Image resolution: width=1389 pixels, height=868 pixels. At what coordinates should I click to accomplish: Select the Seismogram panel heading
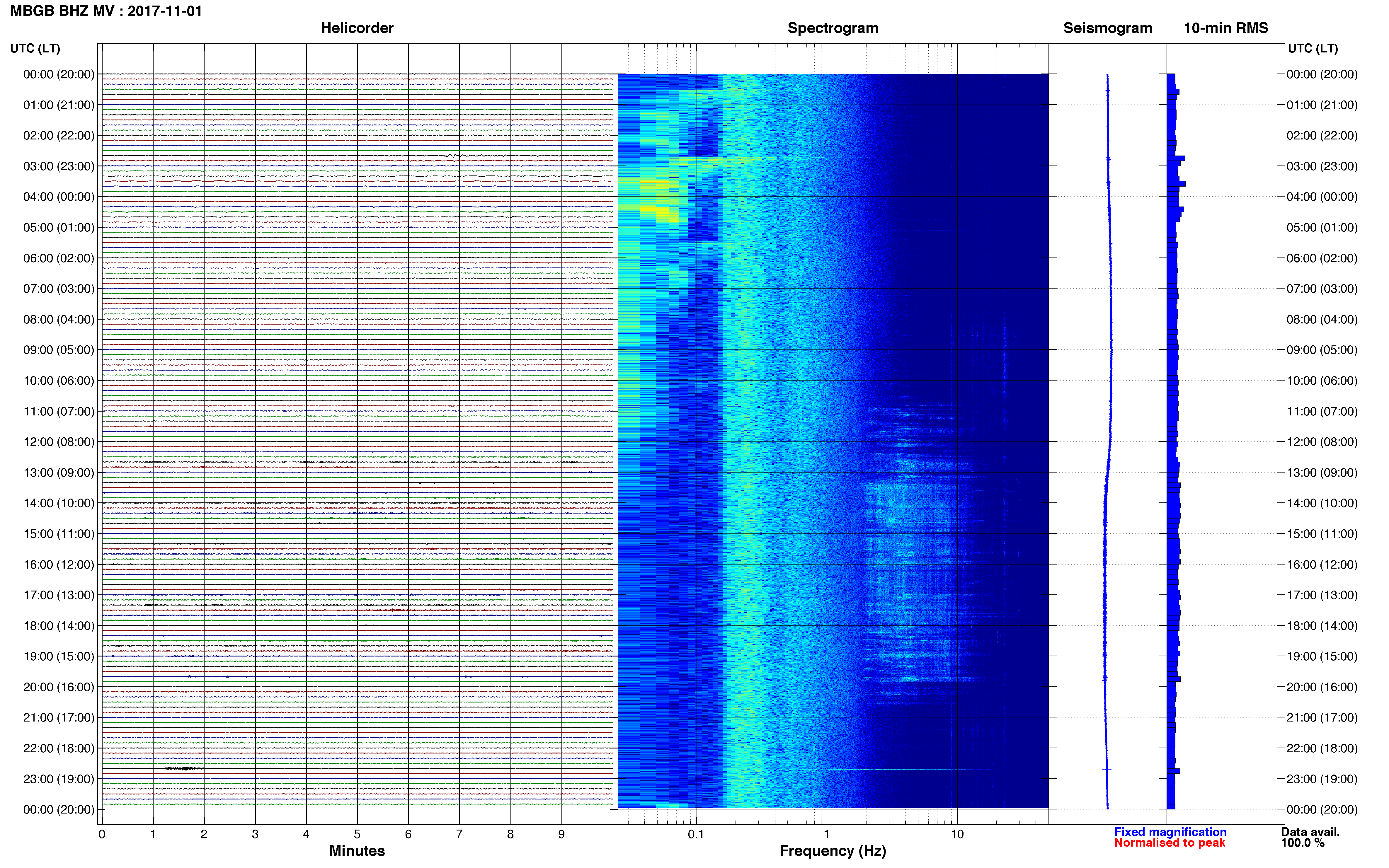click(x=1108, y=28)
